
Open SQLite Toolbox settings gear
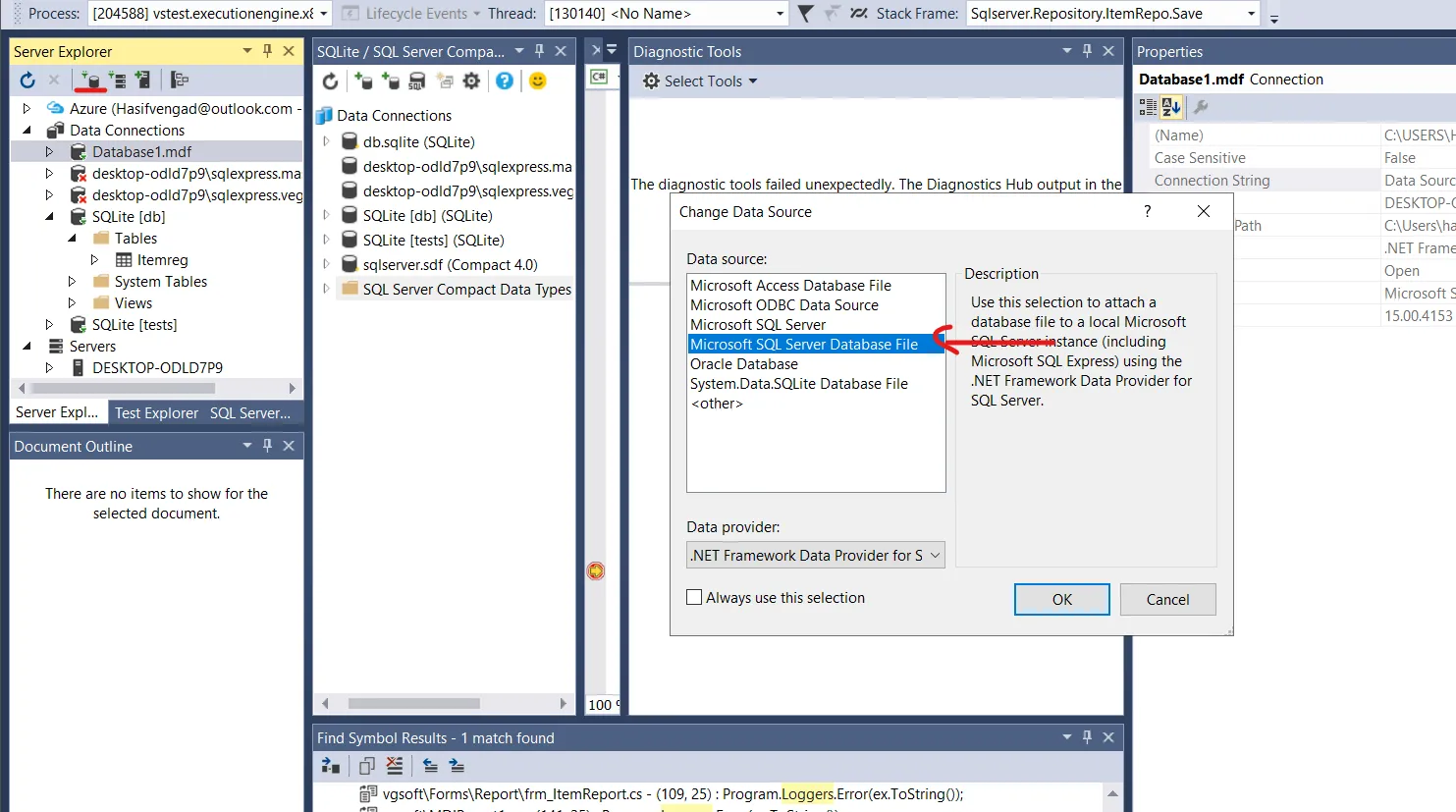click(472, 81)
